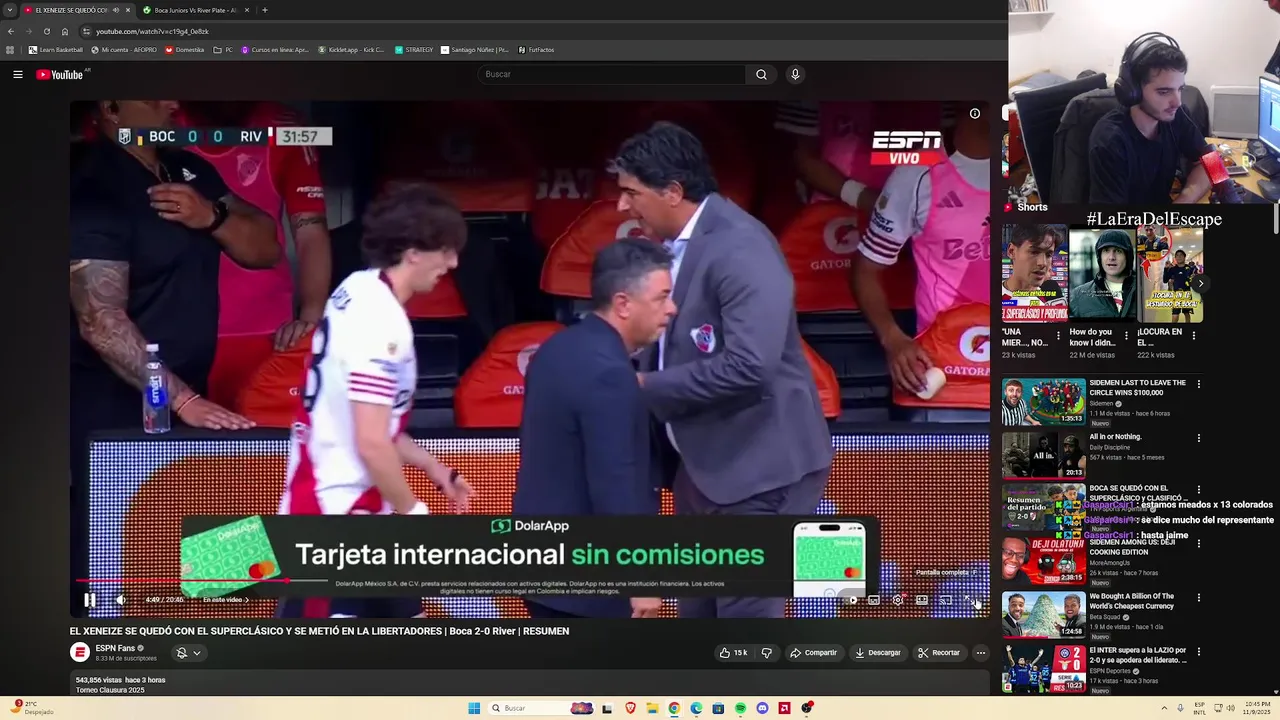Image resolution: width=1280 pixels, height=720 pixels.
Task: Like the video with 15 k likes
Action: click(x=733, y=653)
